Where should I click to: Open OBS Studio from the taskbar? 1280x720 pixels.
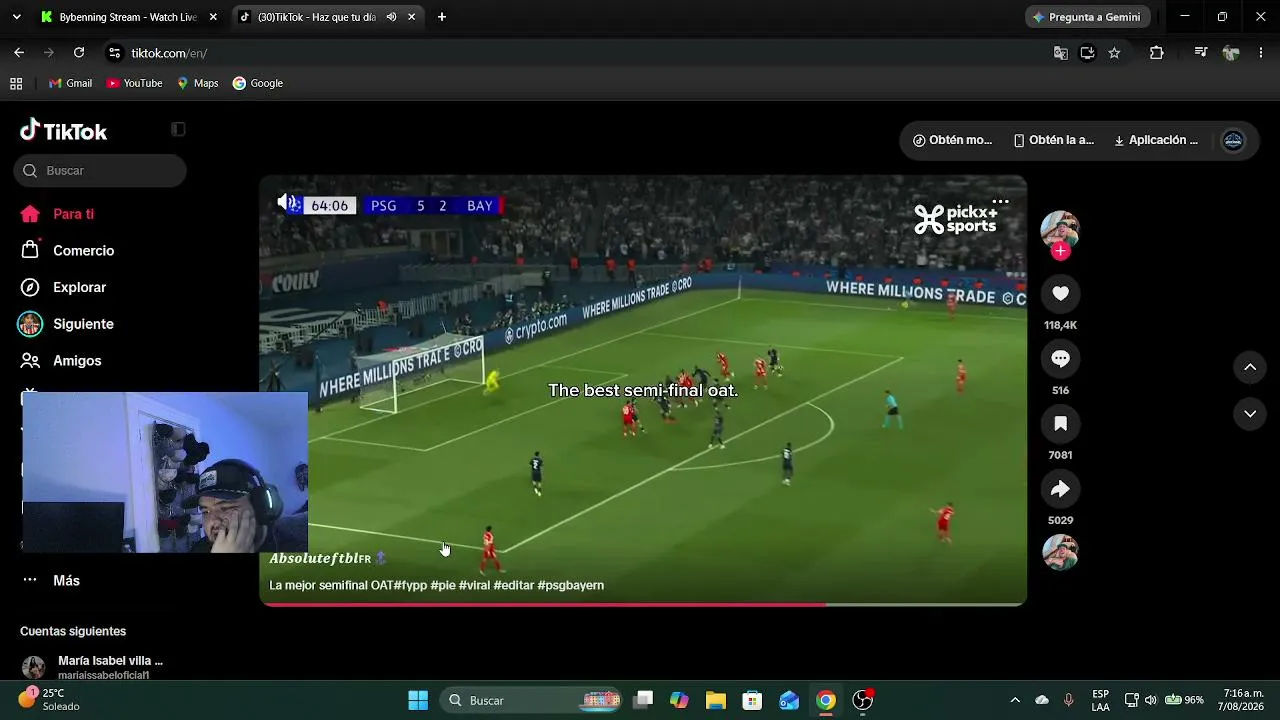(863, 700)
